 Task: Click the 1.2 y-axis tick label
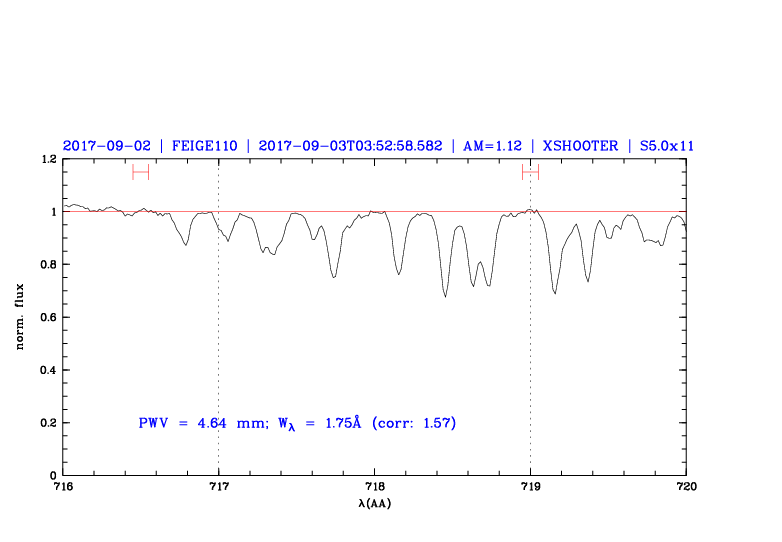(47, 160)
